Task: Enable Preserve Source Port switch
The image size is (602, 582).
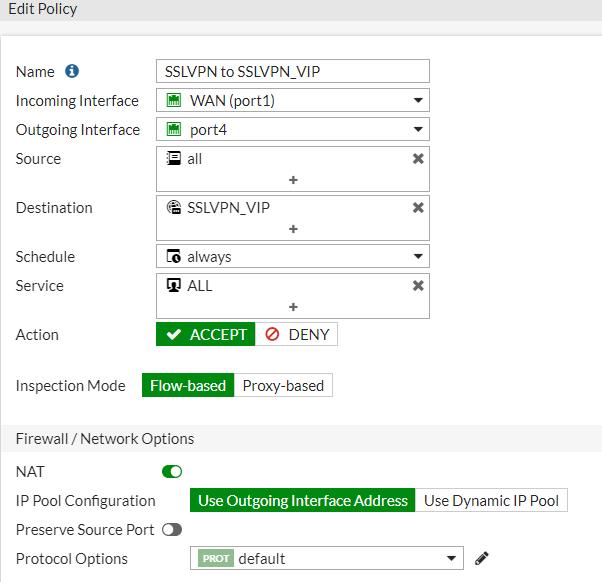Action: point(172,530)
